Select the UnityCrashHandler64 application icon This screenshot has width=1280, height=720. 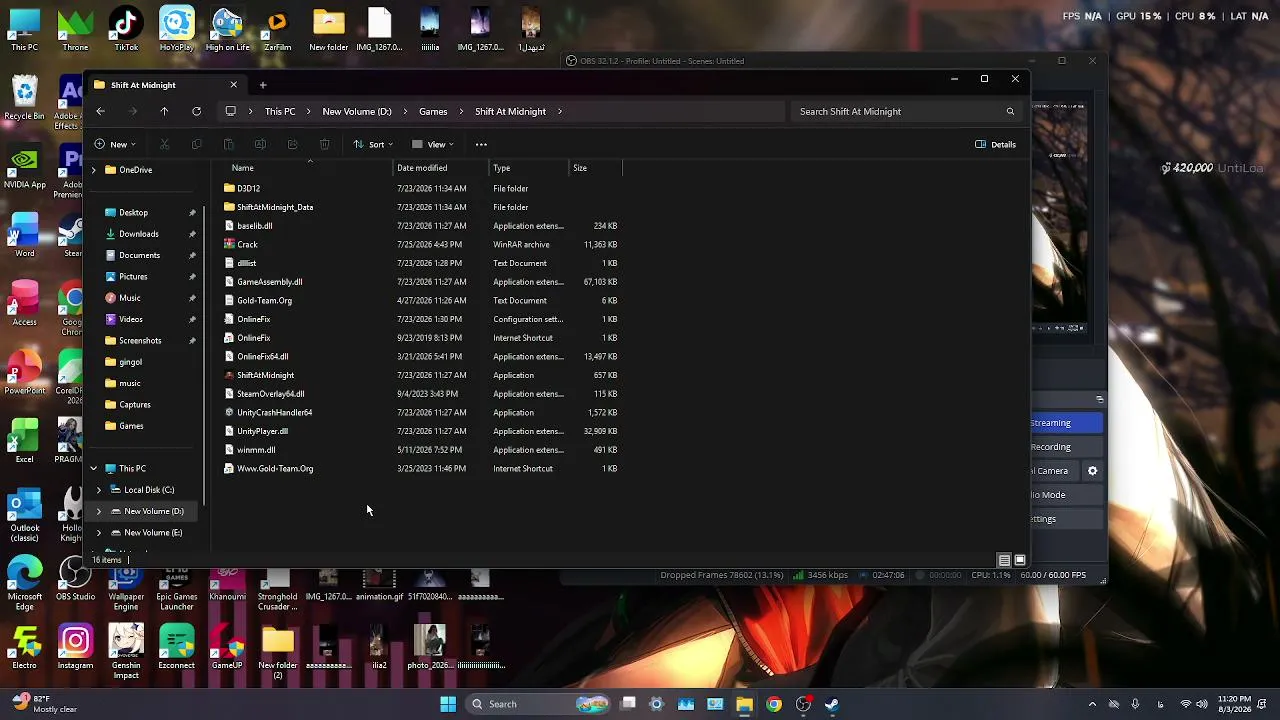click(x=229, y=412)
